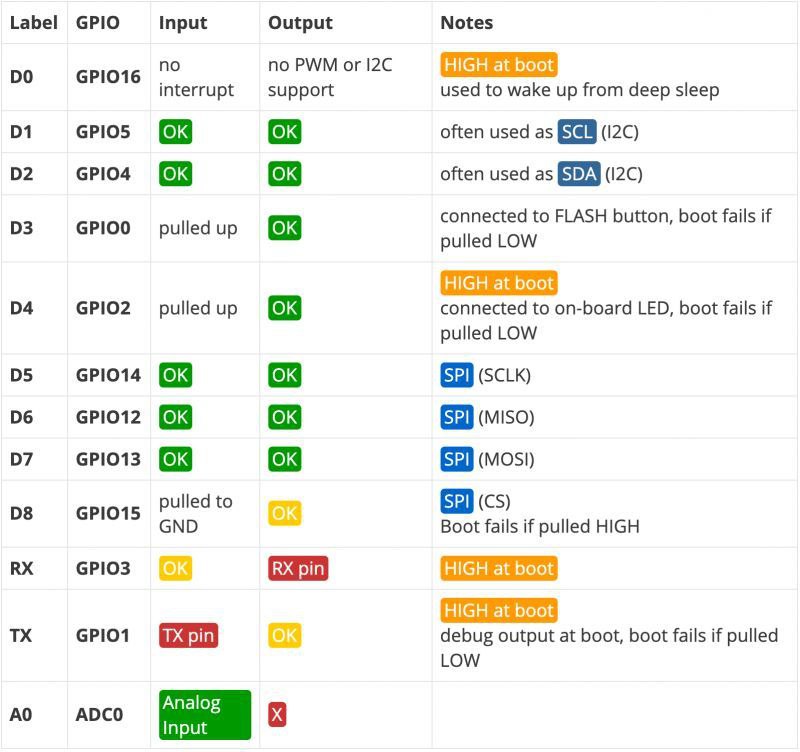This screenshot has width=800, height=752.
Task: Click yellow OK badge in RX Input cell
Action: pos(175,569)
